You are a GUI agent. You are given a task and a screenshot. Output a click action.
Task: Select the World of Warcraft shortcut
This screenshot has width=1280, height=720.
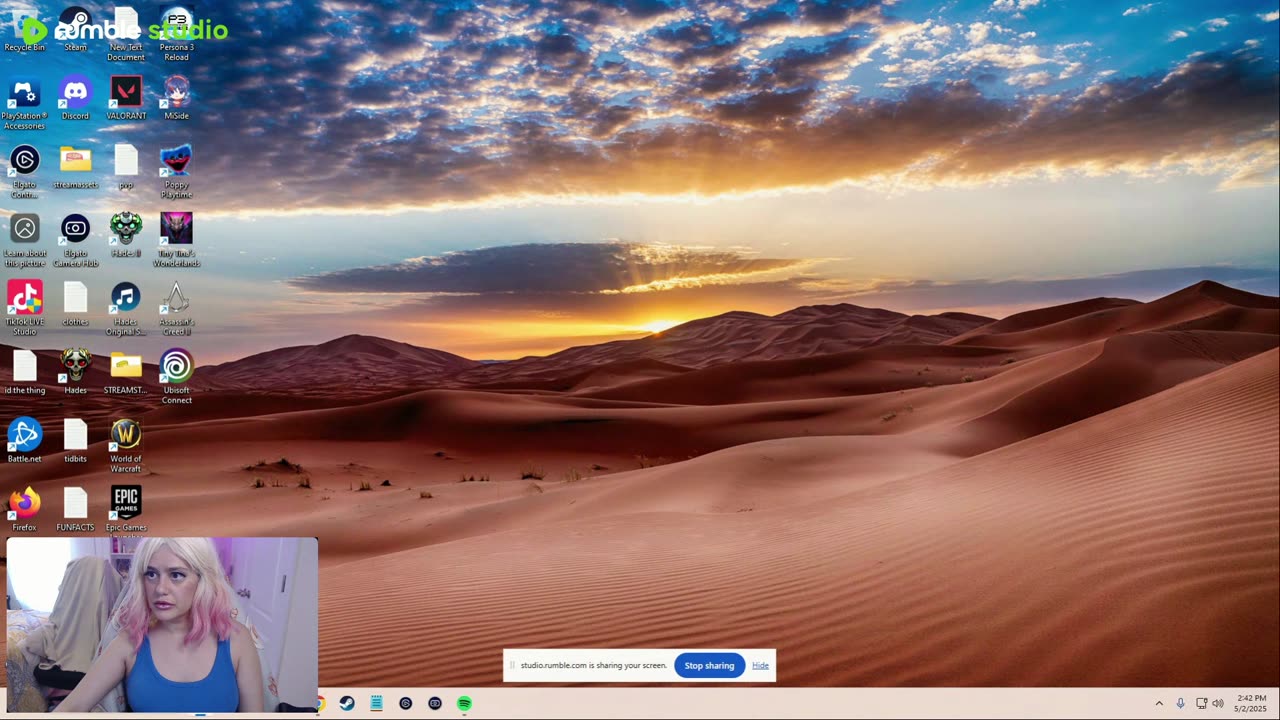[126, 446]
